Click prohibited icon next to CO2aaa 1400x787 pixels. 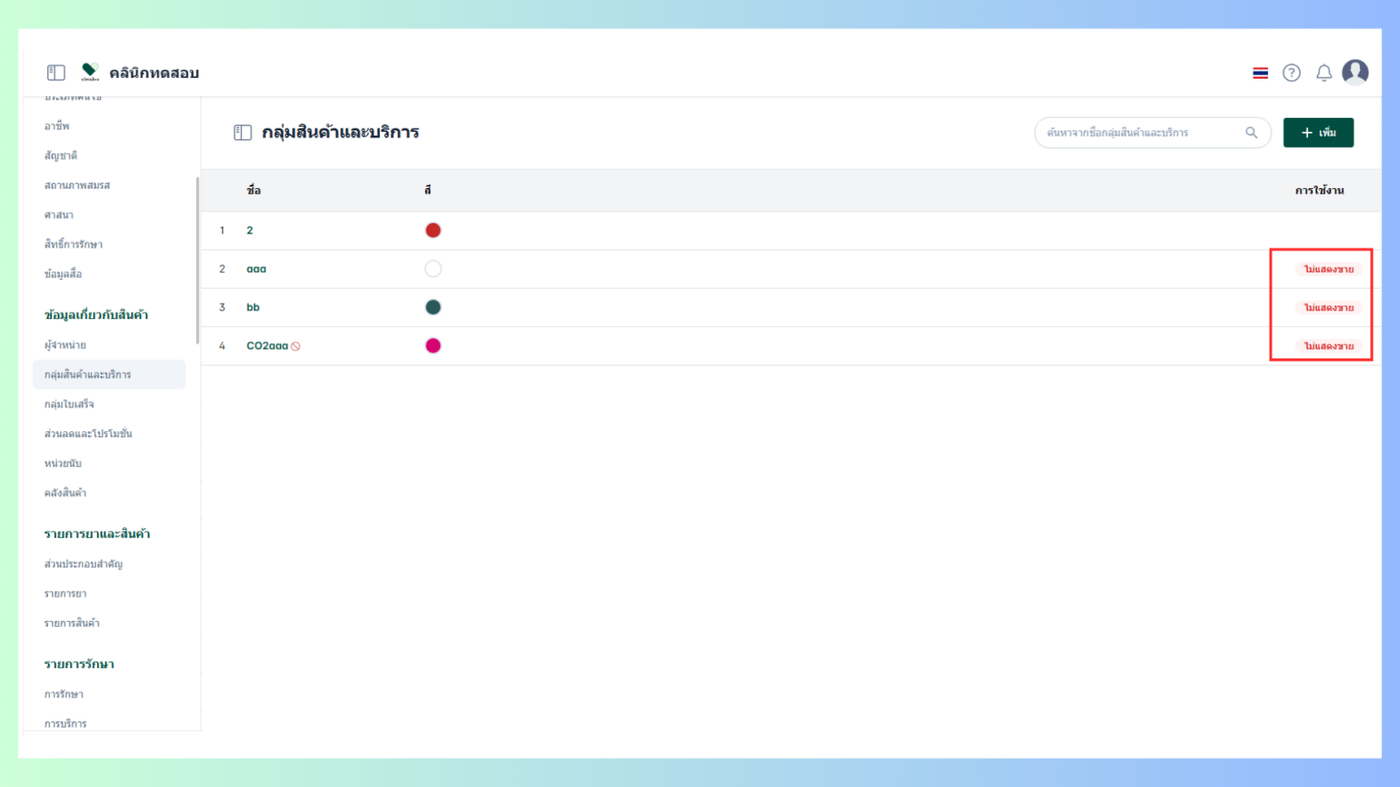[296, 346]
